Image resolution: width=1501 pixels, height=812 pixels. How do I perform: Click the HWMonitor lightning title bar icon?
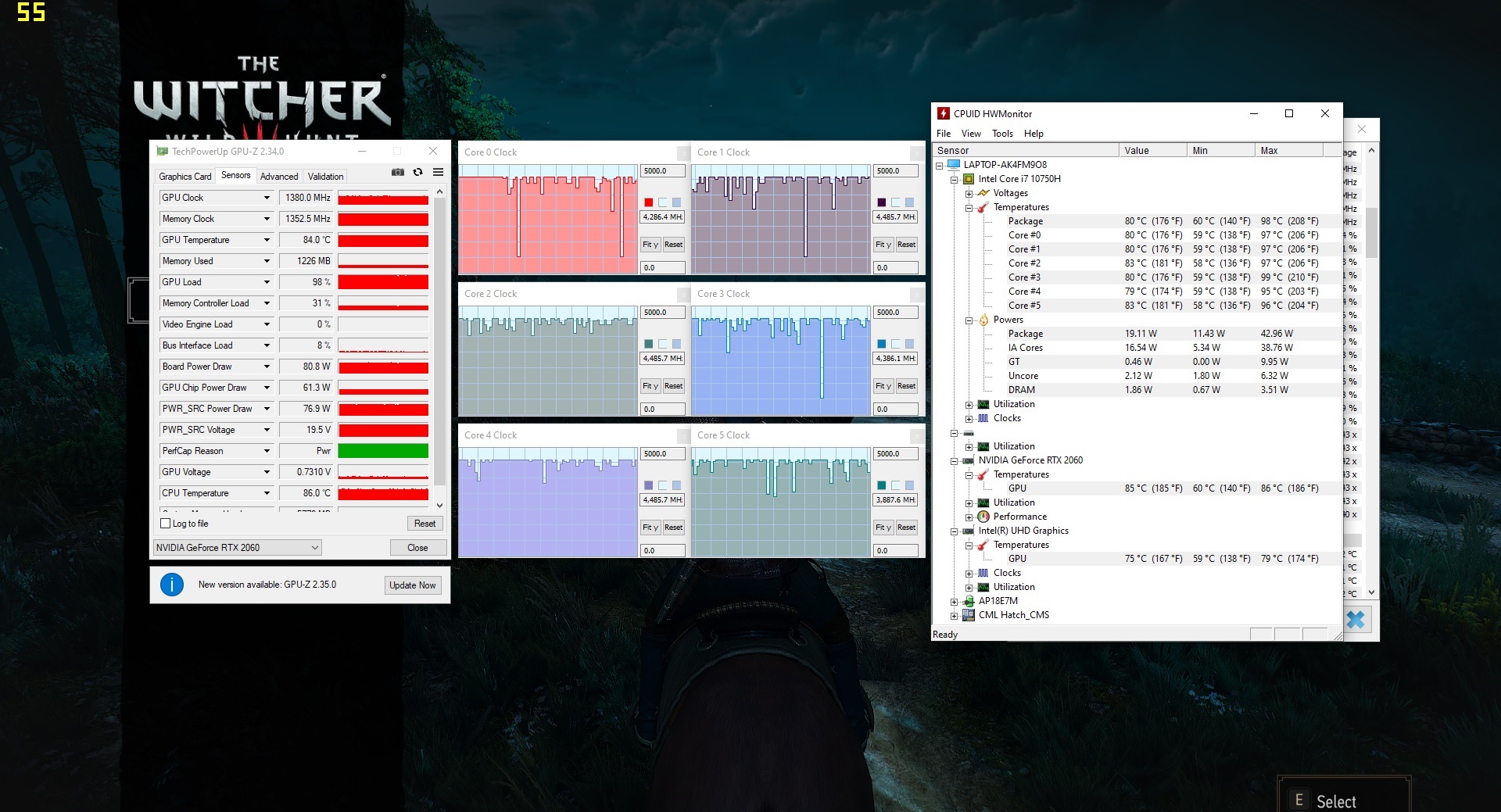click(944, 113)
